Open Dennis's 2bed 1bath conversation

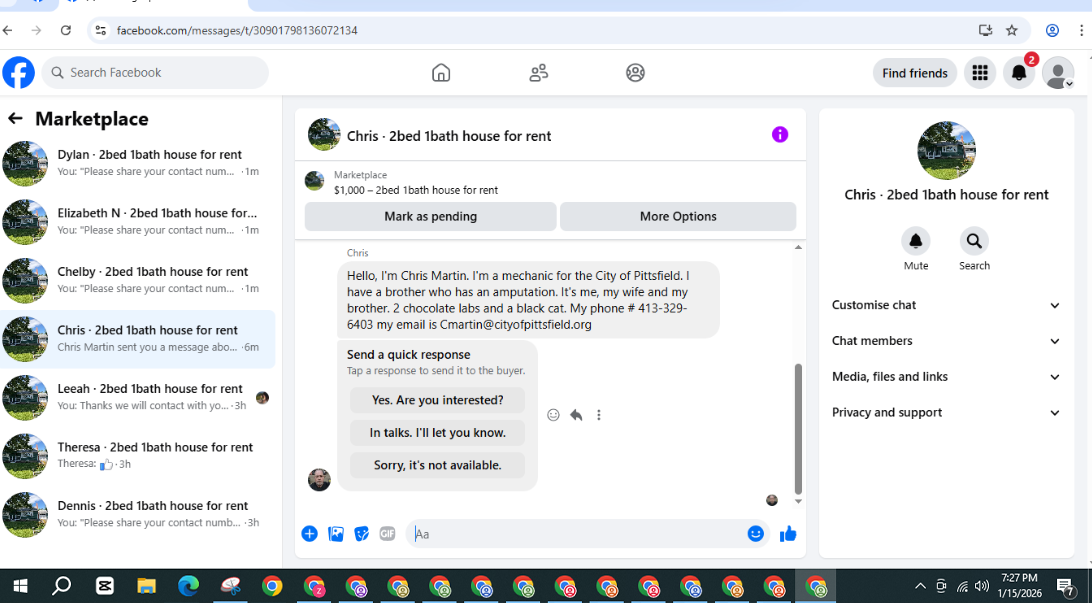pyautogui.click(x=138, y=514)
